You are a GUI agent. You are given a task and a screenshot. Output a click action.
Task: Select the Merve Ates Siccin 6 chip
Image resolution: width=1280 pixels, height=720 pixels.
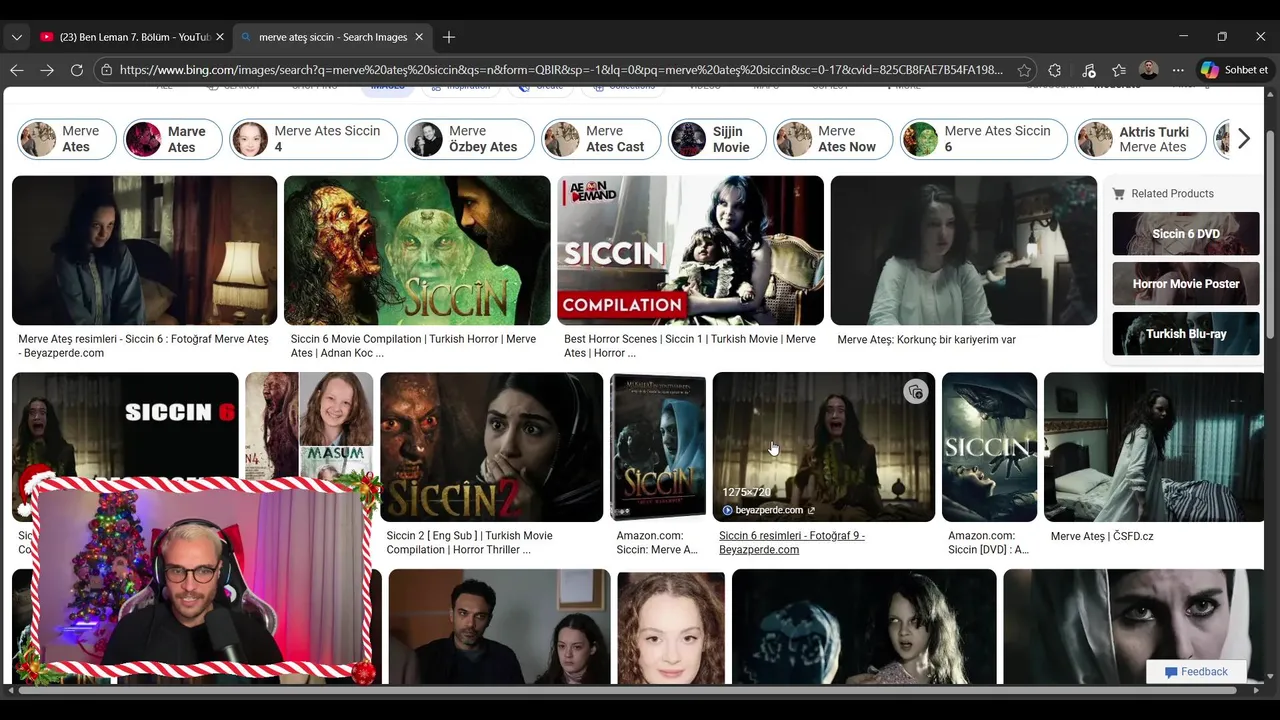pos(984,139)
